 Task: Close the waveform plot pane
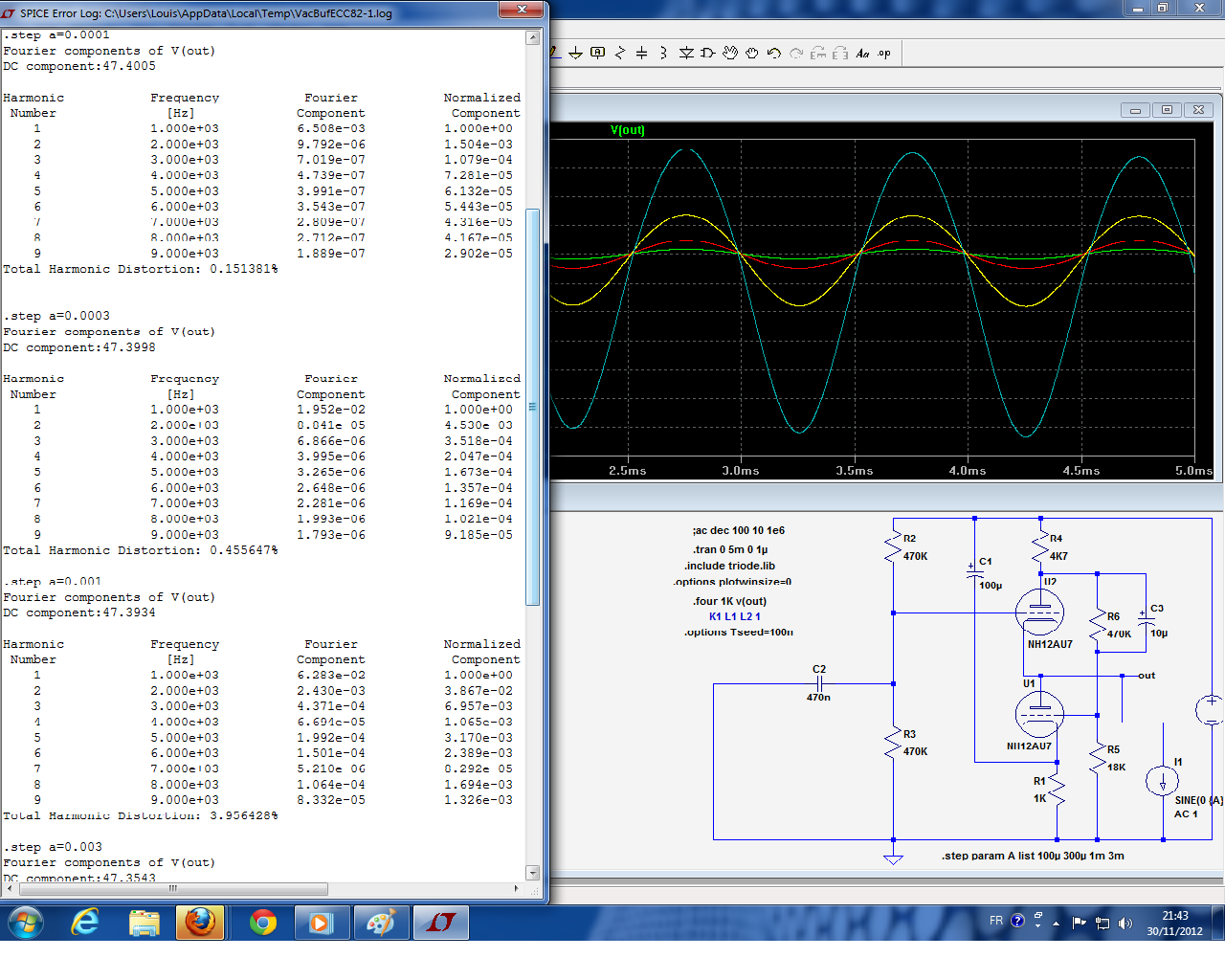(x=1198, y=110)
